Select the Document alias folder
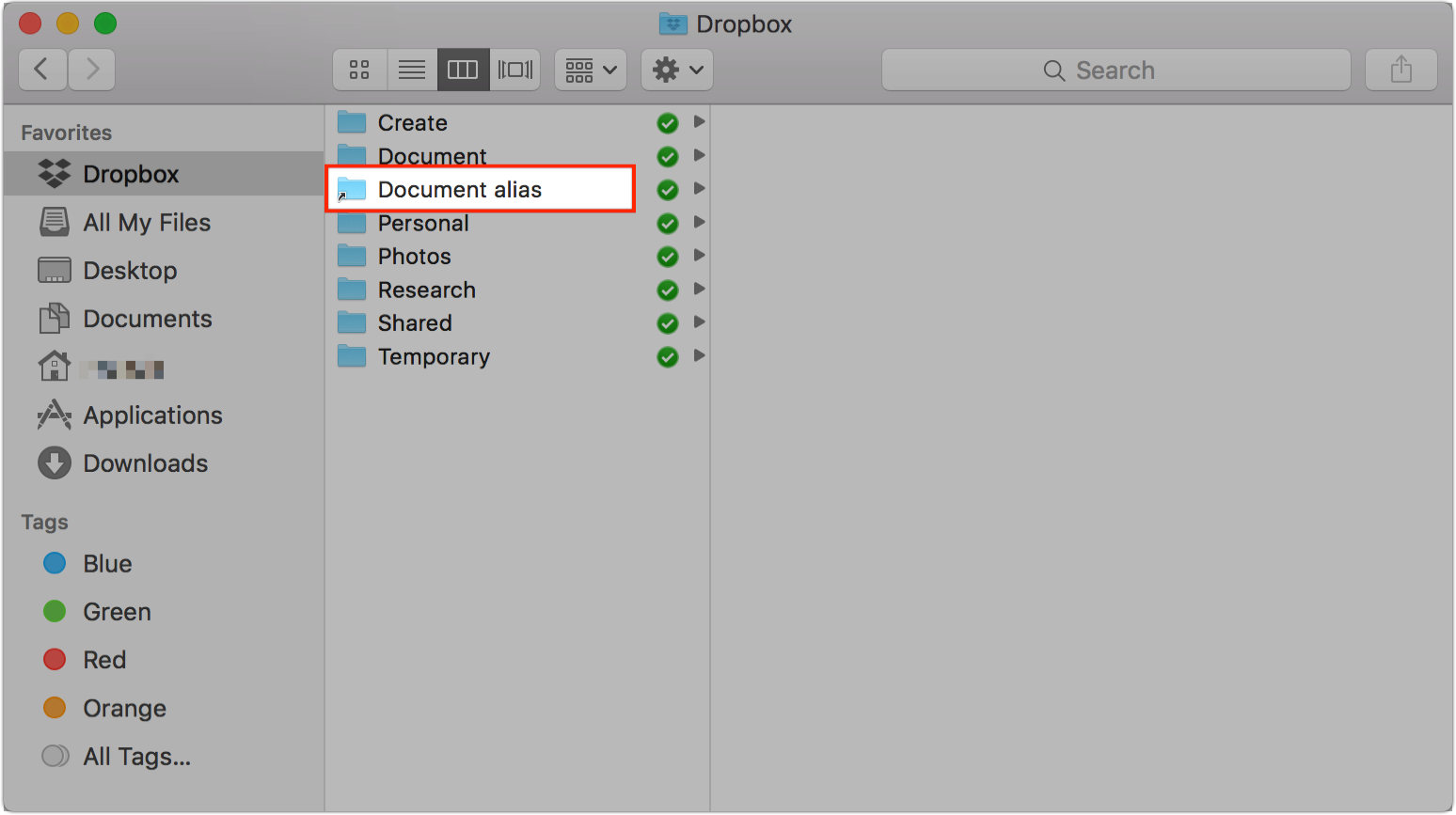Screen dimensions: 1456x815 [x=460, y=190]
